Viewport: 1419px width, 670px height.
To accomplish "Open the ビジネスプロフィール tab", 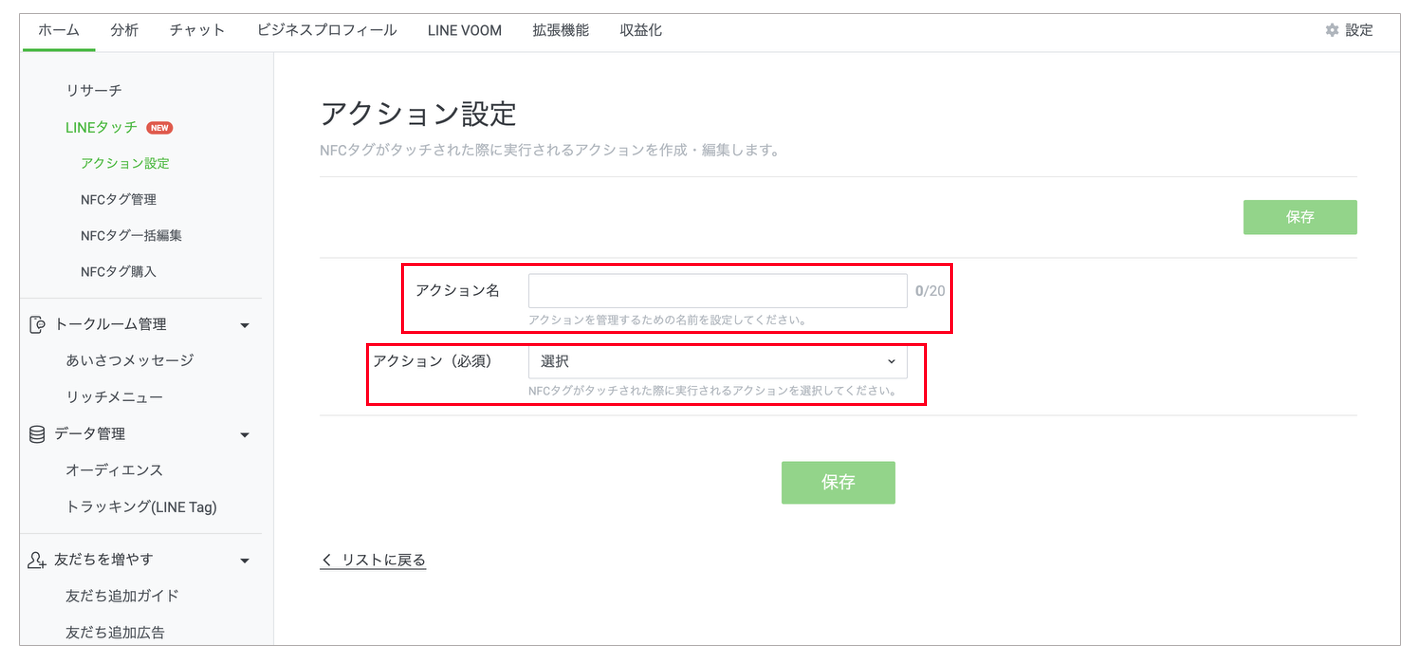I will [x=326, y=30].
